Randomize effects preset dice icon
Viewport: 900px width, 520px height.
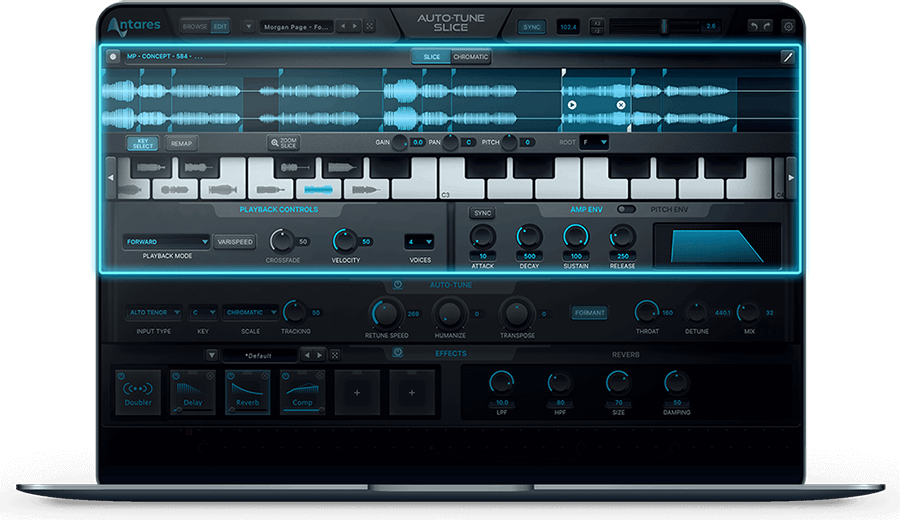[x=335, y=355]
